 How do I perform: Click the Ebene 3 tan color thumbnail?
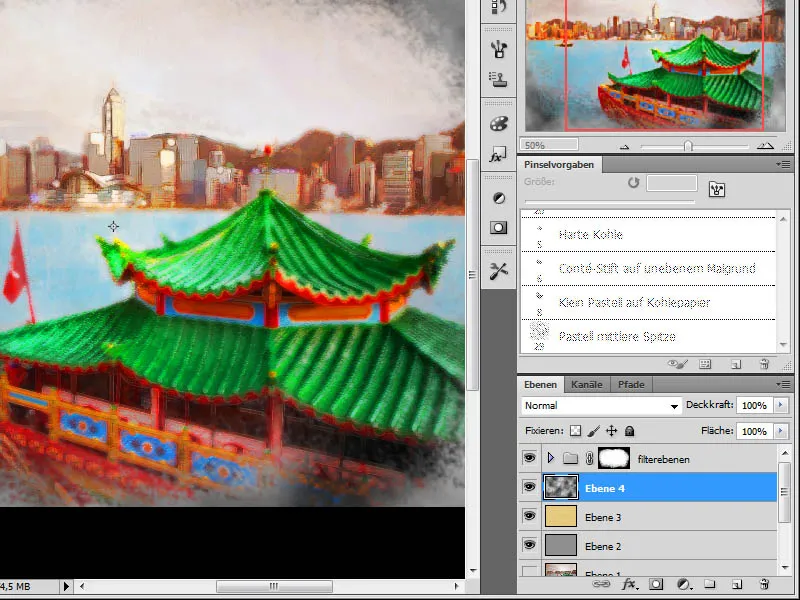[561, 516]
